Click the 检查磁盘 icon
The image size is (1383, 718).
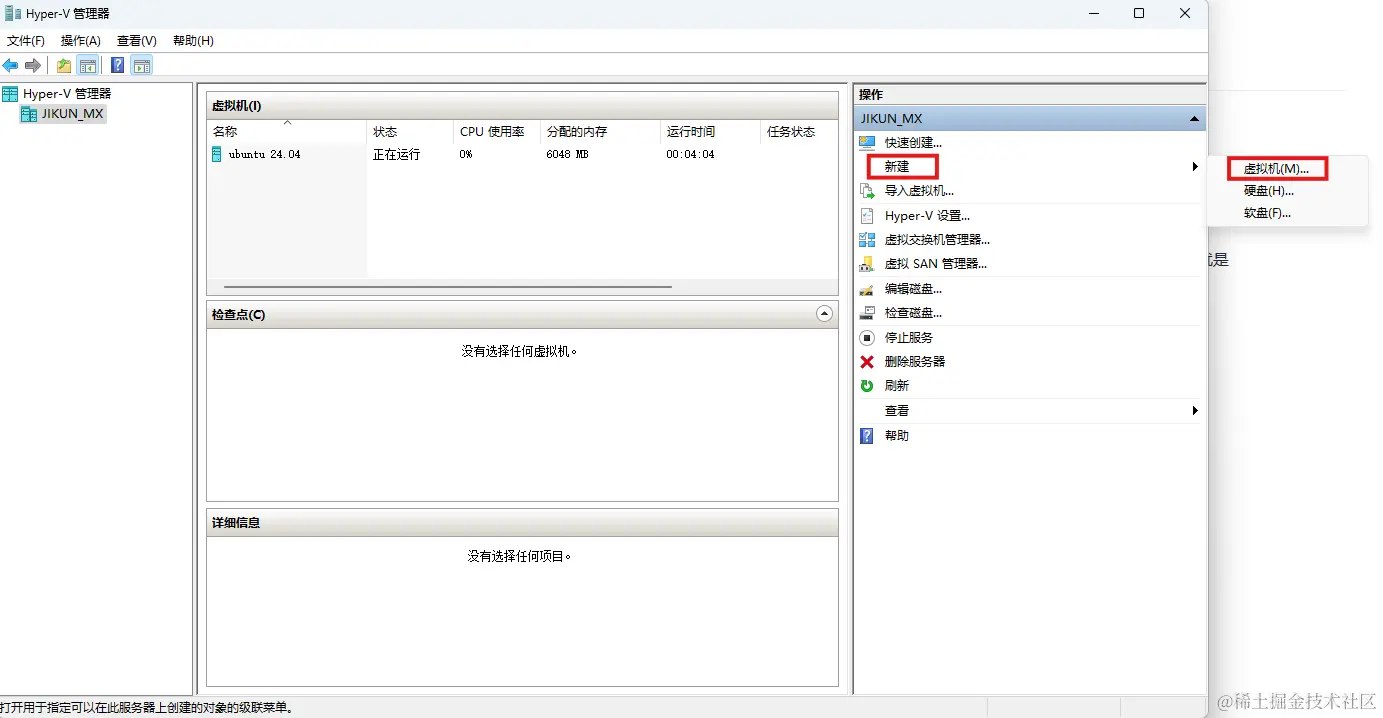(867, 313)
